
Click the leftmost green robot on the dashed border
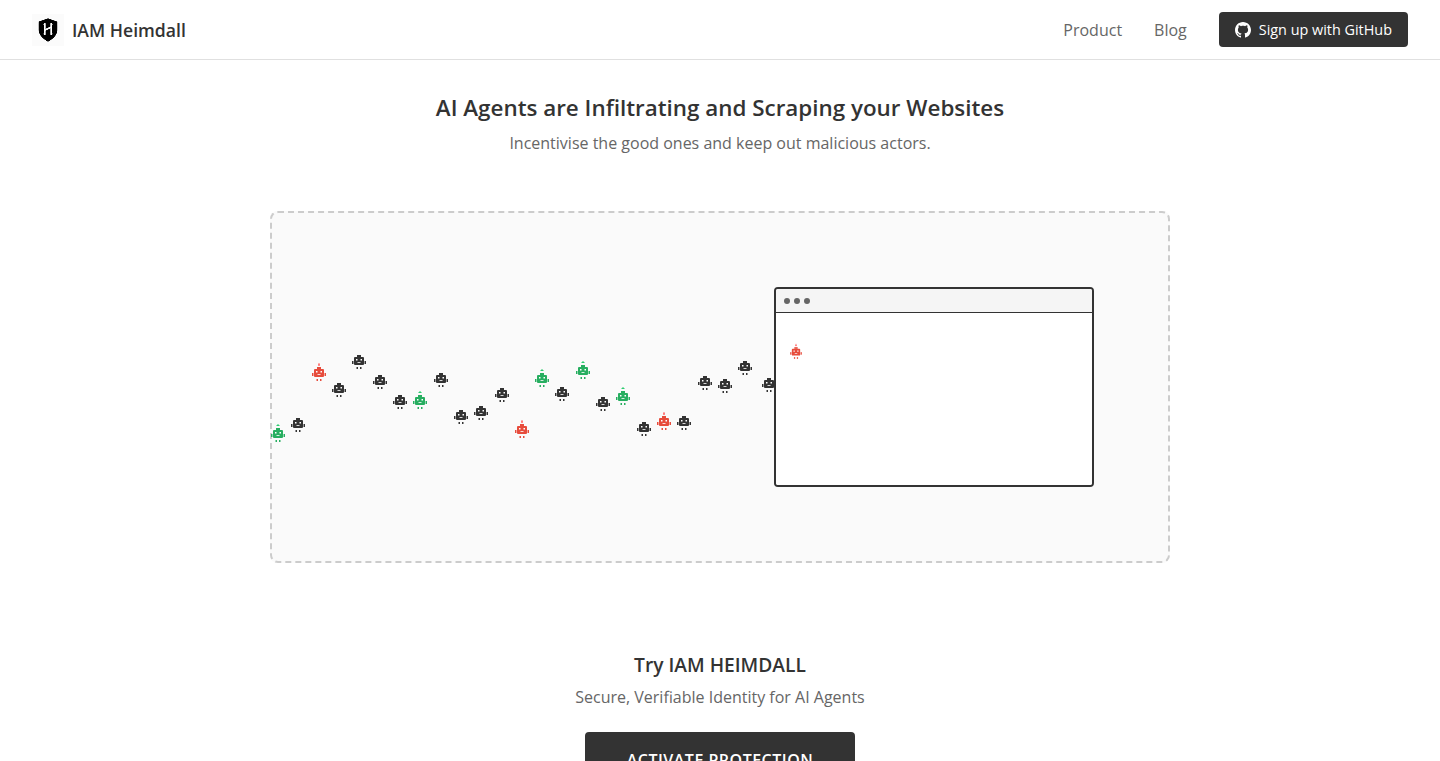click(278, 433)
